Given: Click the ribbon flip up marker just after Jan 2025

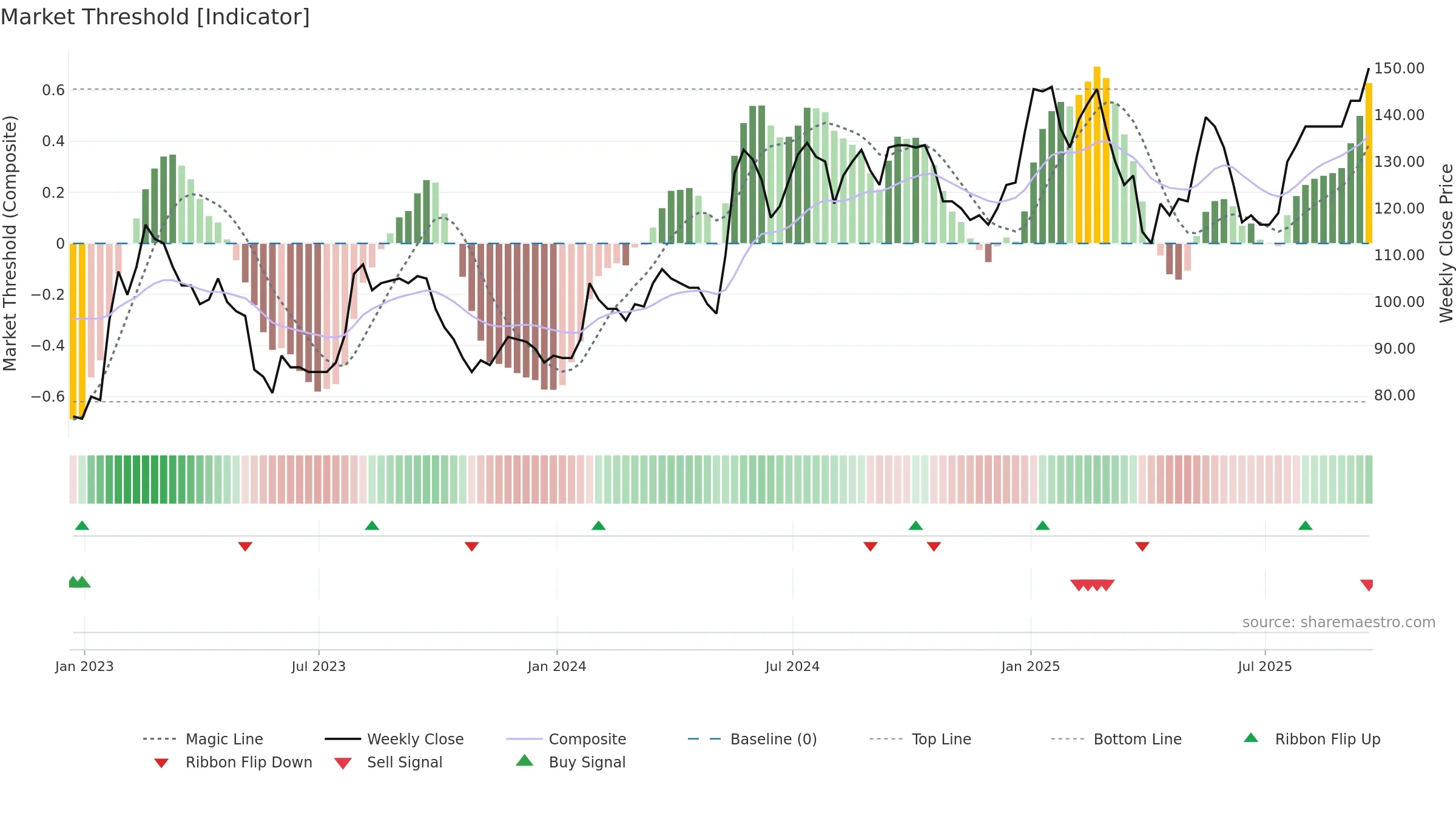Looking at the screenshot, I should point(1042,525).
